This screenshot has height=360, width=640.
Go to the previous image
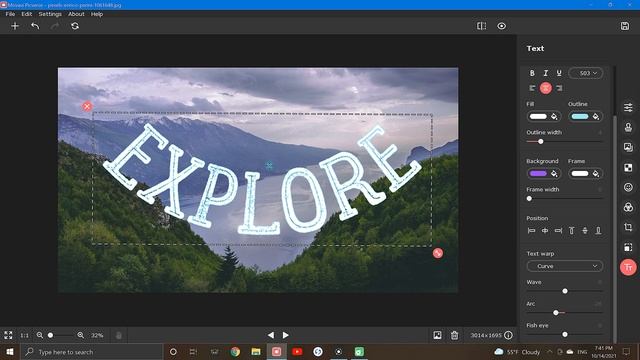(x=271, y=335)
